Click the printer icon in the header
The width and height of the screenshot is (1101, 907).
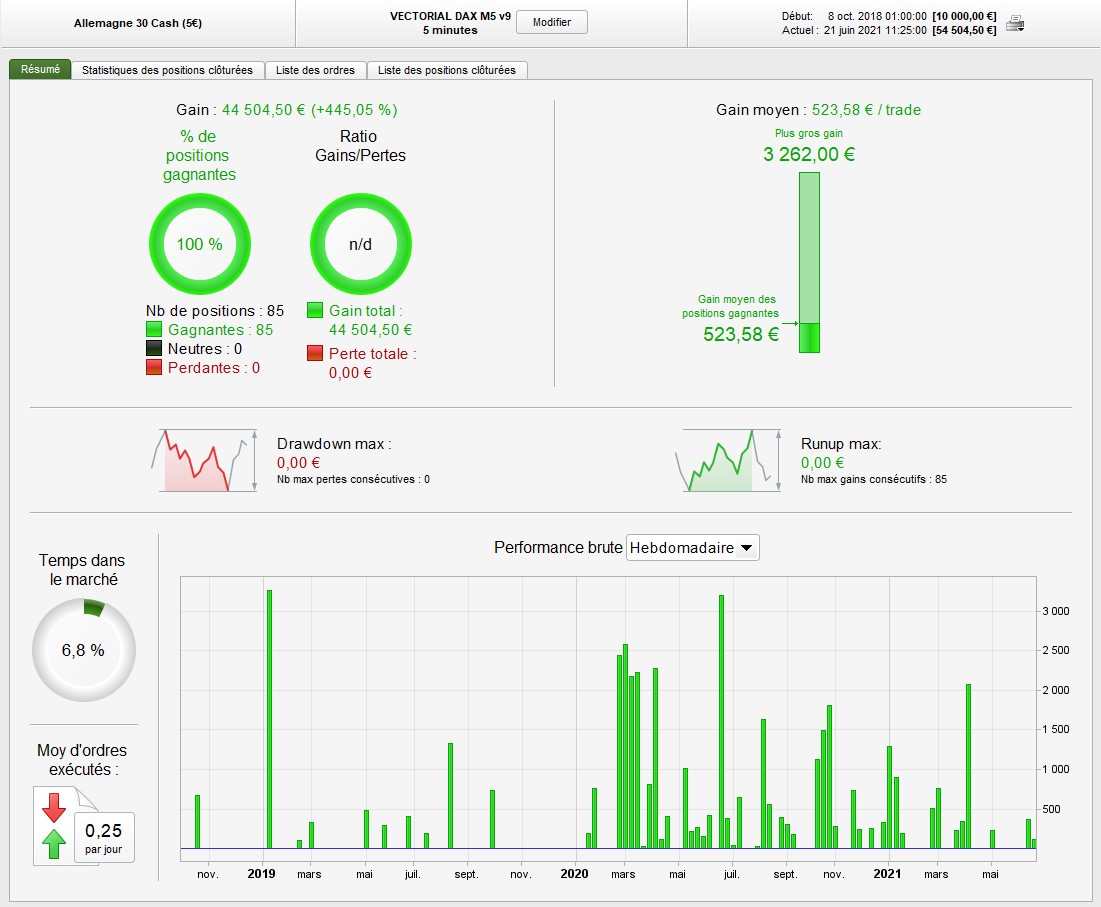click(x=1015, y=24)
